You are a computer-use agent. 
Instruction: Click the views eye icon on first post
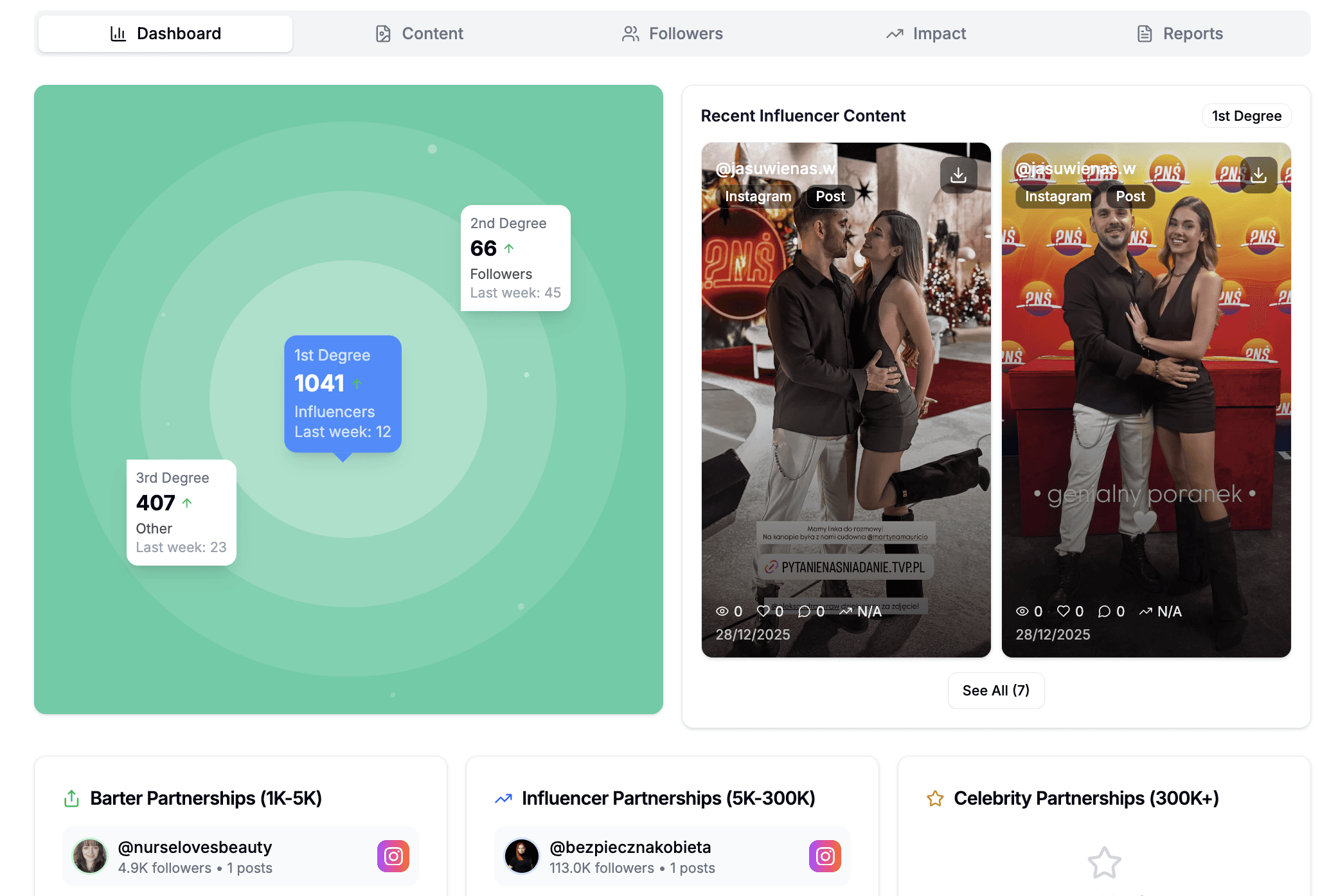722,611
